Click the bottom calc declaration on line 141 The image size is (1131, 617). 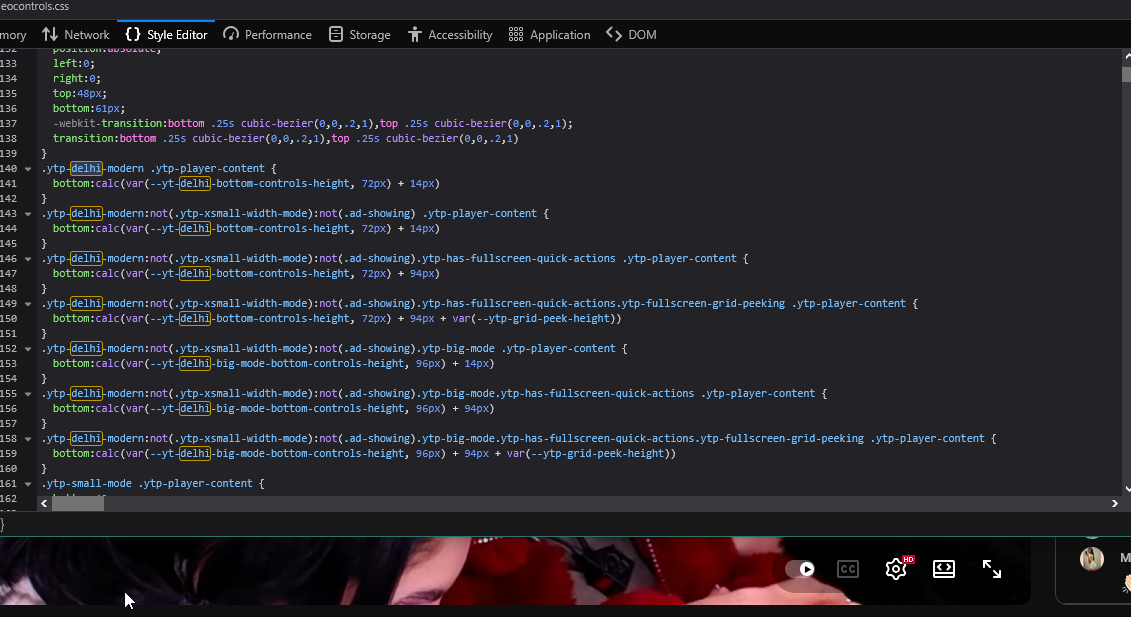[x=246, y=183]
